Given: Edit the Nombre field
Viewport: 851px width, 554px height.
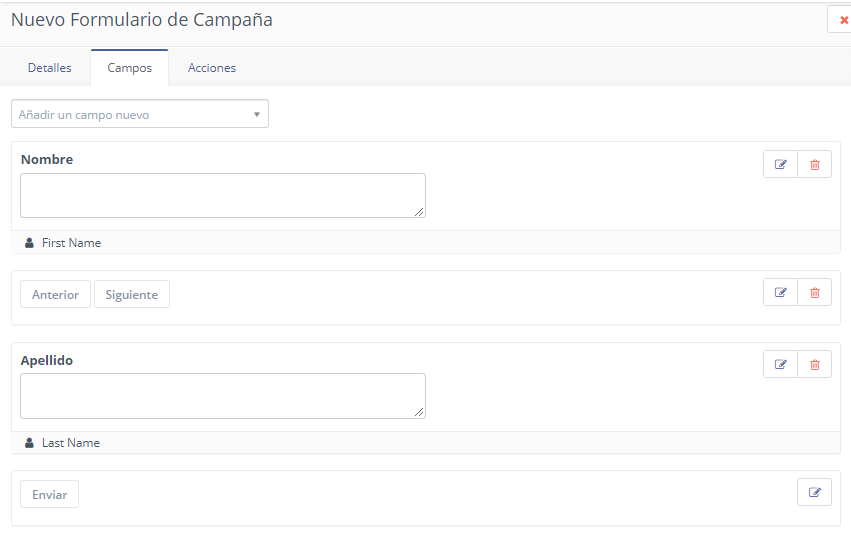Looking at the screenshot, I should pos(780,164).
